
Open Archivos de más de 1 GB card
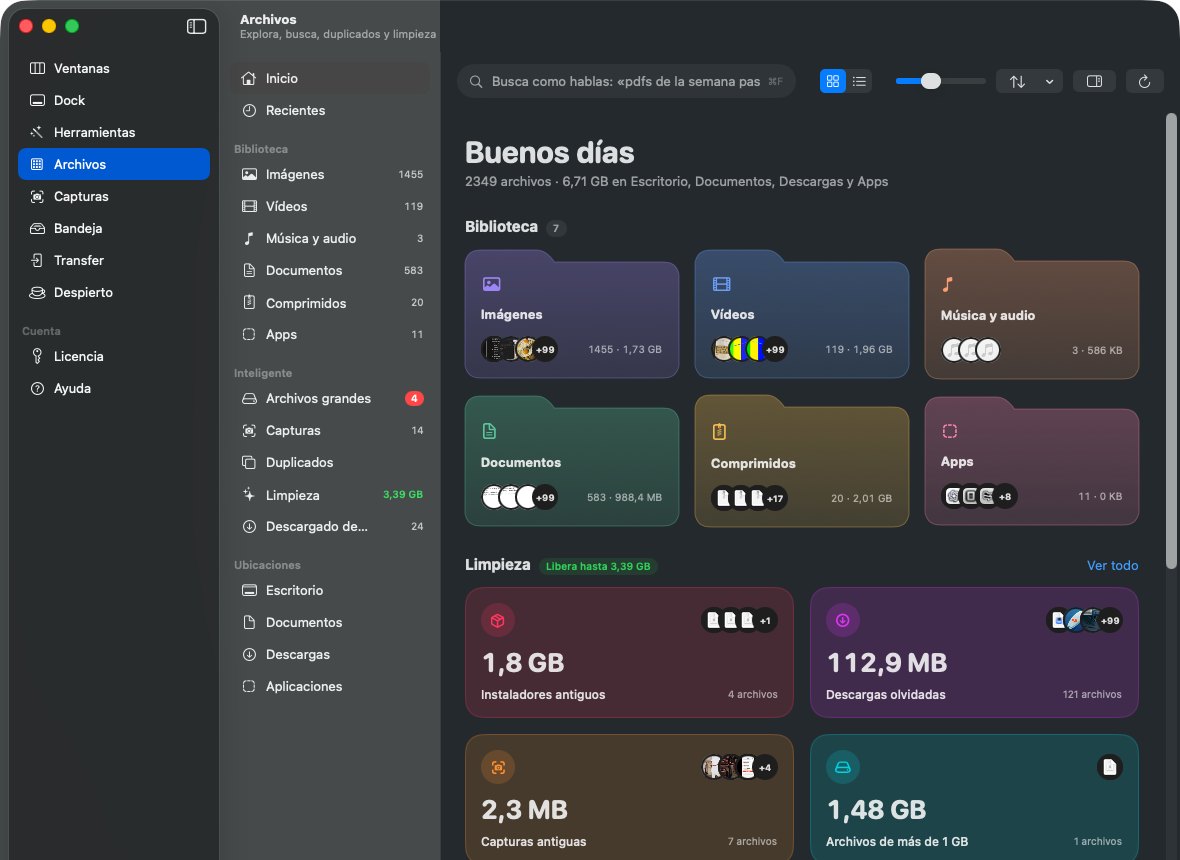[974, 798]
